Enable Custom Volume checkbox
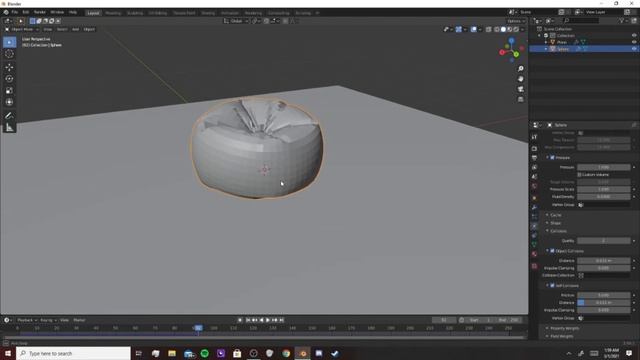The width and height of the screenshot is (640, 360). click(x=580, y=175)
